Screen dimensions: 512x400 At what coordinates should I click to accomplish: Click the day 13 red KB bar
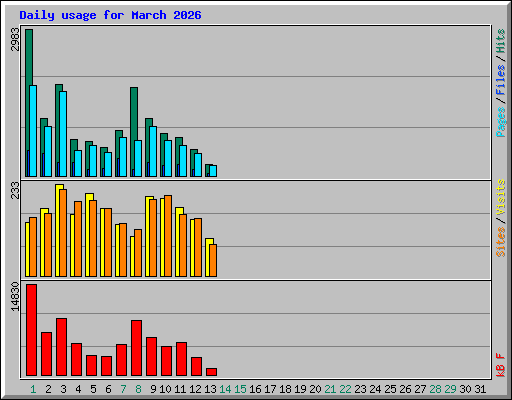coord(211,372)
